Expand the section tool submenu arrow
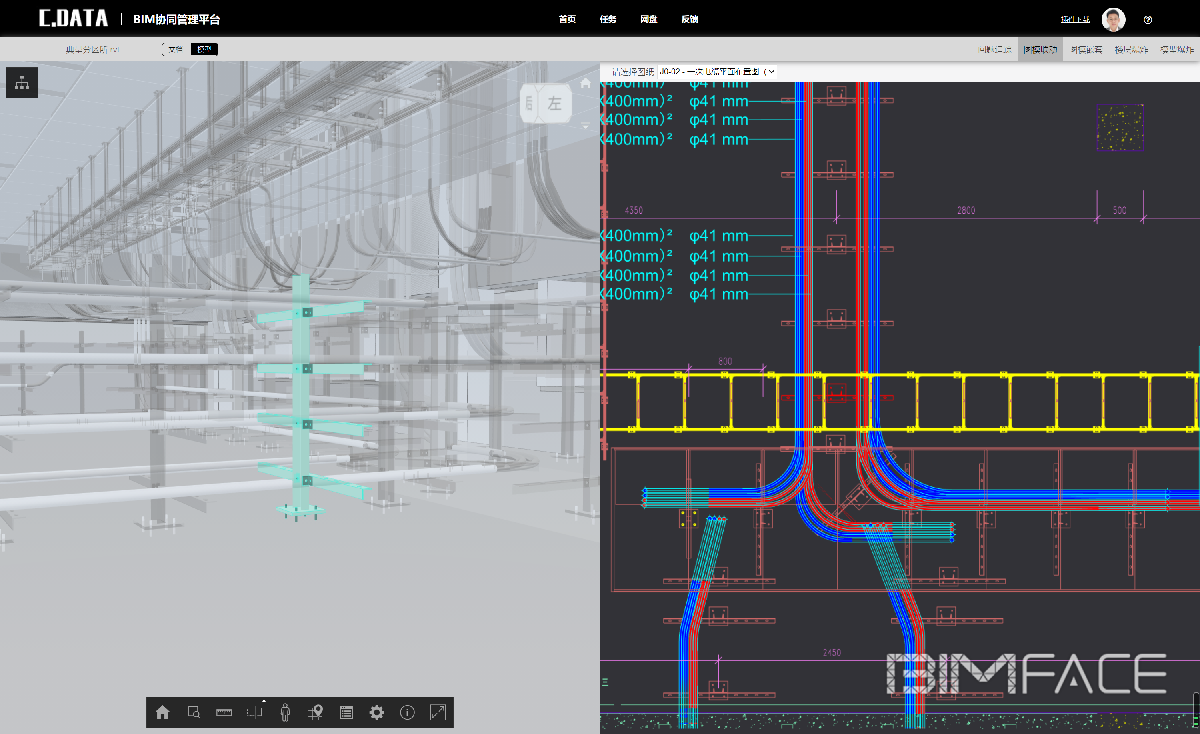This screenshot has height=734, width=1200. pyautogui.click(x=264, y=701)
